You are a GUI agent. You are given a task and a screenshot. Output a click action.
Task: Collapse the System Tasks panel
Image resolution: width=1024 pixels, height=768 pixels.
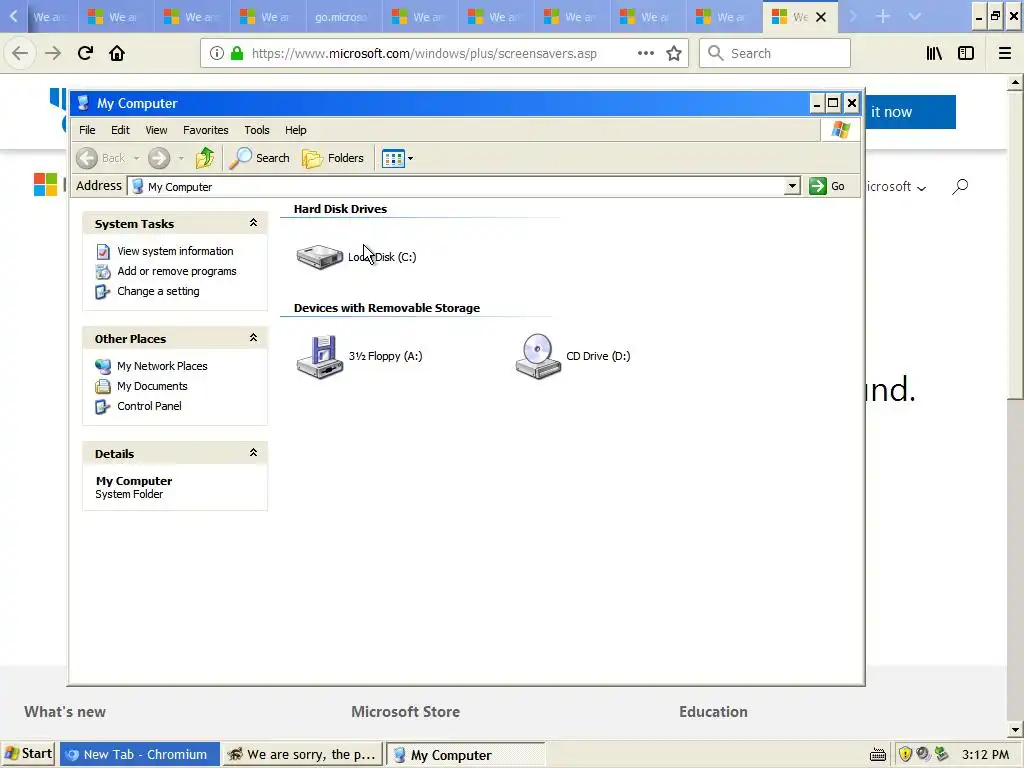[253, 223]
